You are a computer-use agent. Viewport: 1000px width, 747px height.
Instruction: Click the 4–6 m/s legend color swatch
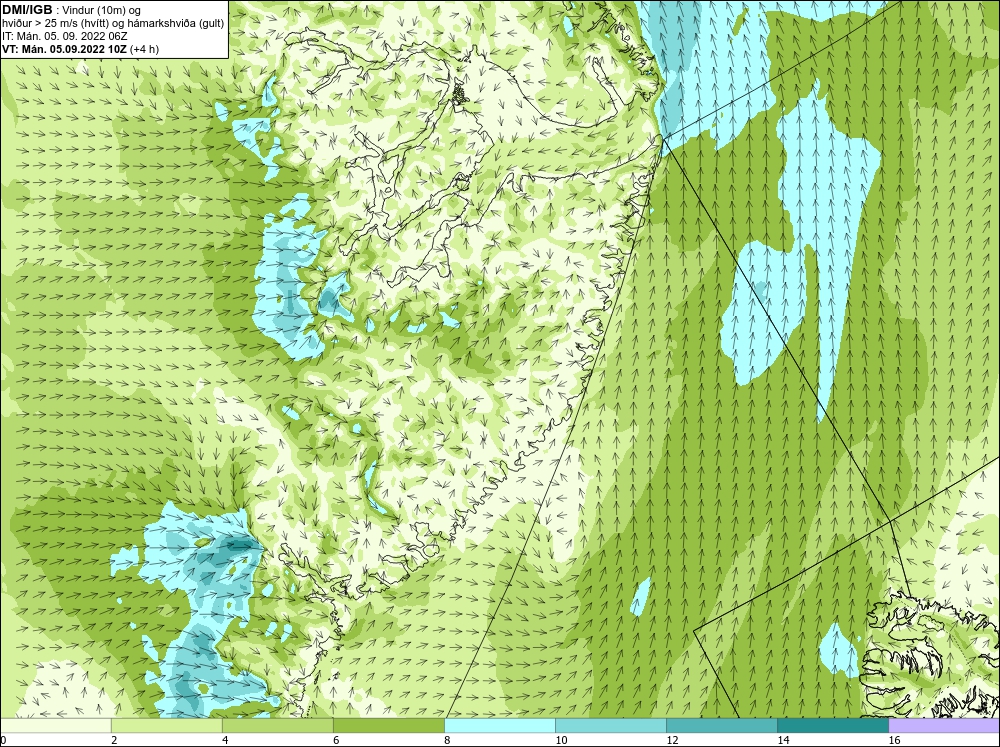(277, 725)
